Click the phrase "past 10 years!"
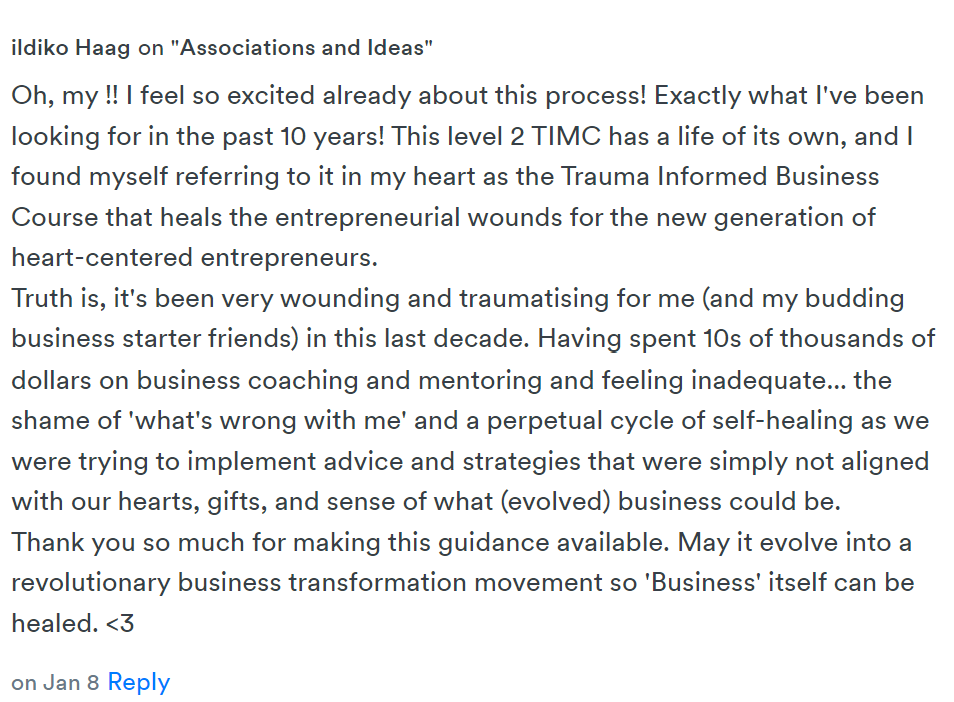Viewport: 954px width, 702px height. 303,137
